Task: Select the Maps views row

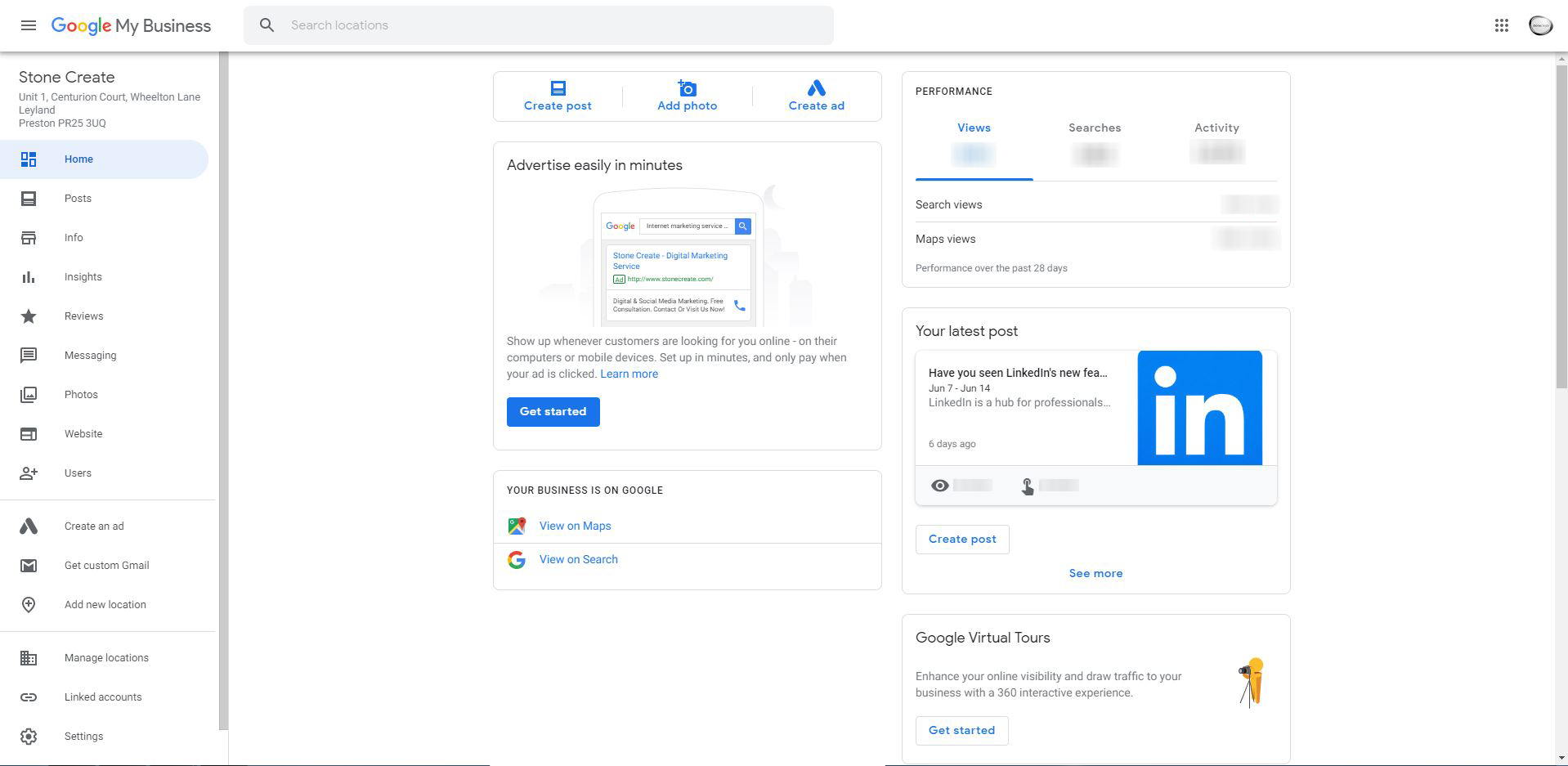Action: tap(1095, 239)
